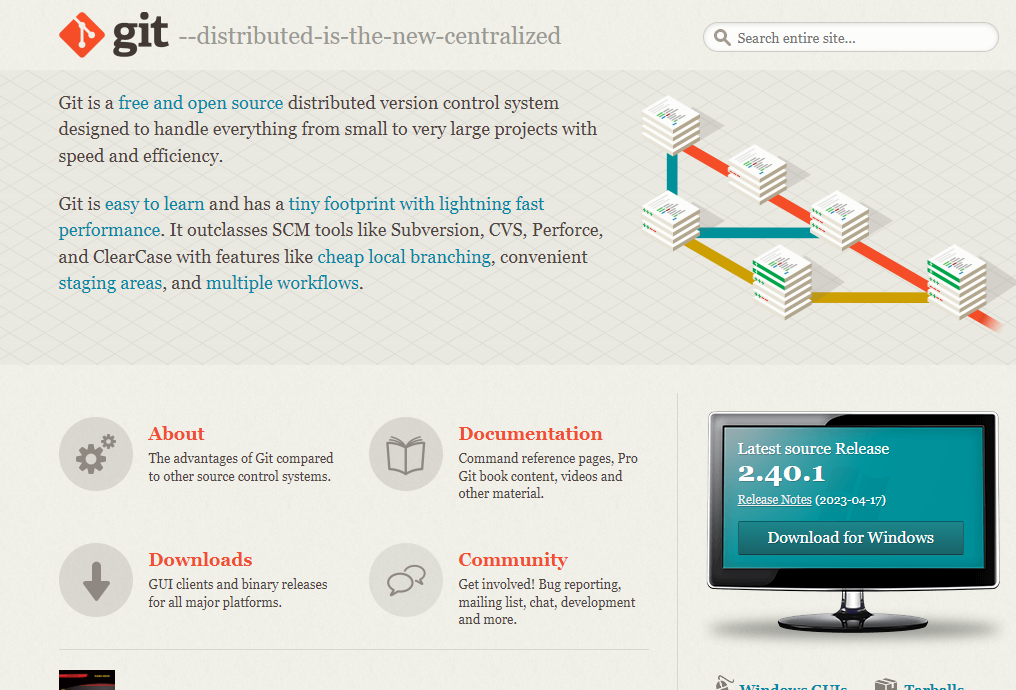Open the free and open source link
This screenshot has height=690, width=1016.
point(201,103)
